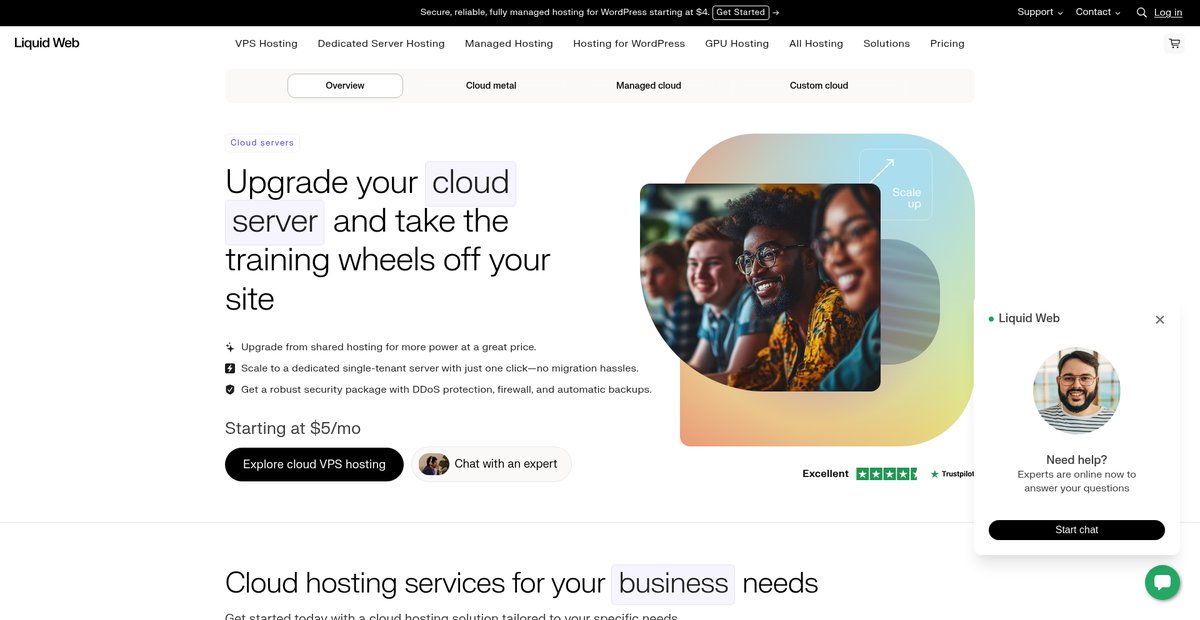Image resolution: width=1200 pixels, height=620 pixels.
Task: Click the Start chat button
Action: 1077,530
